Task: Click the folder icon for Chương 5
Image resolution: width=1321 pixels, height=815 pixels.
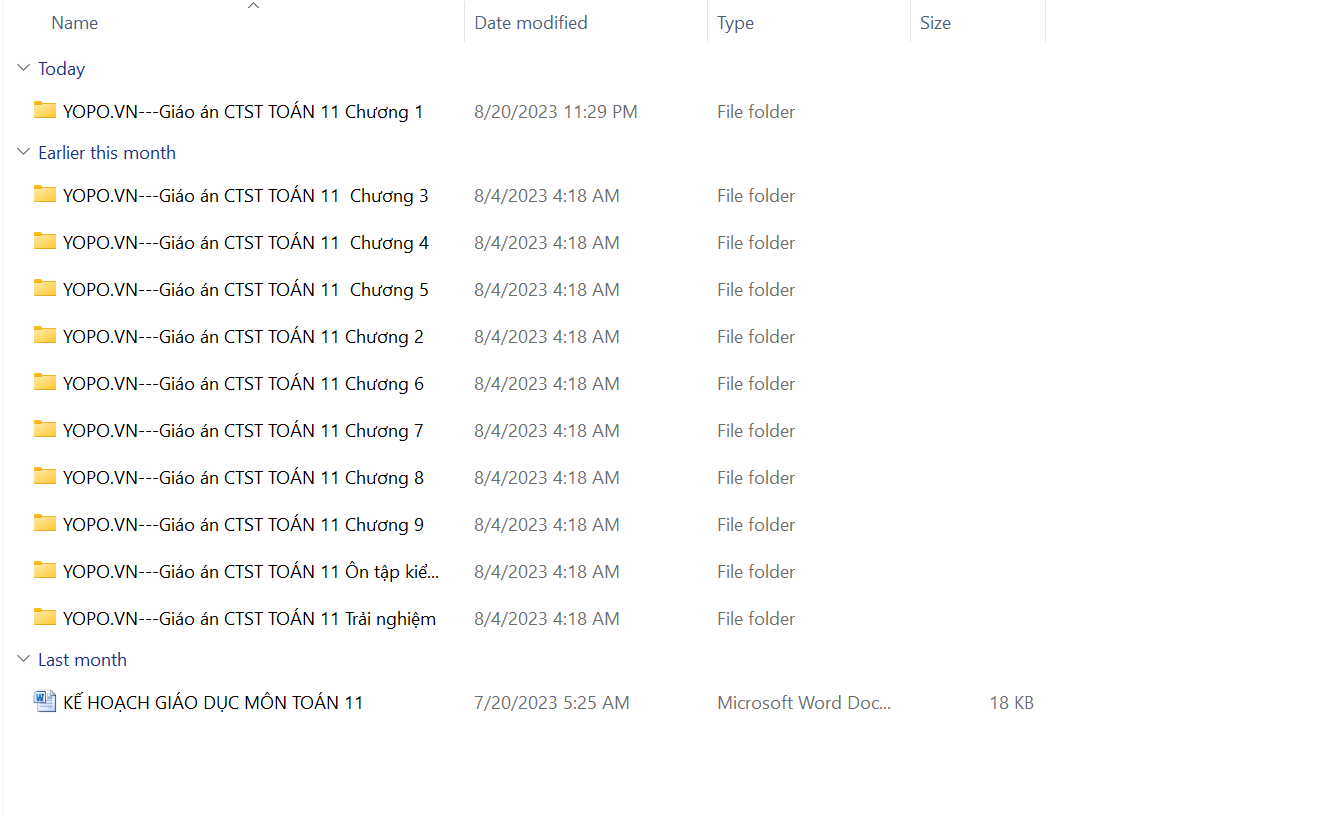Action: (x=44, y=289)
